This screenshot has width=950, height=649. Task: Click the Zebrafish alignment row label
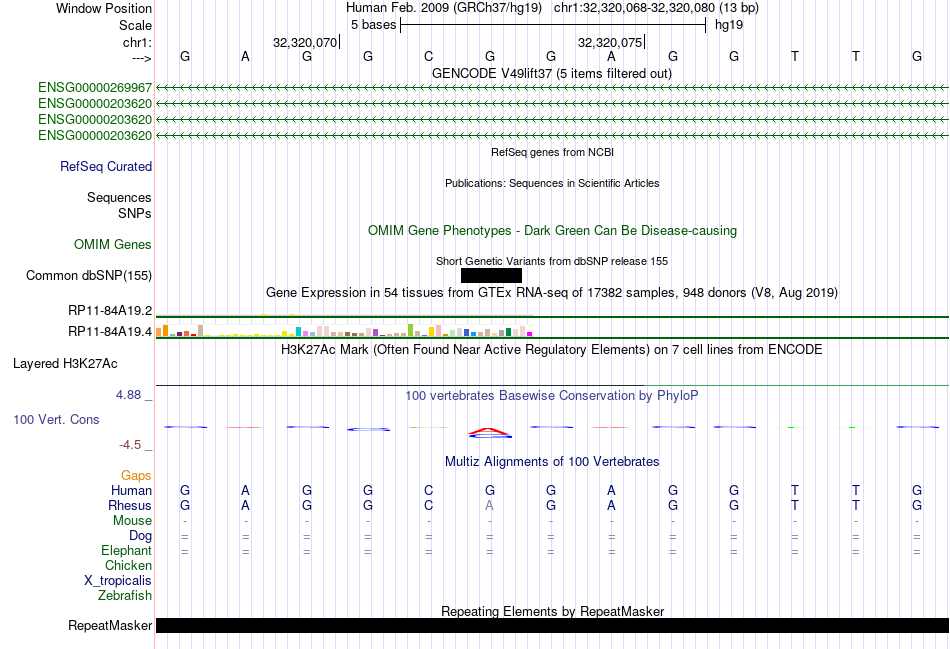[125, 596]
